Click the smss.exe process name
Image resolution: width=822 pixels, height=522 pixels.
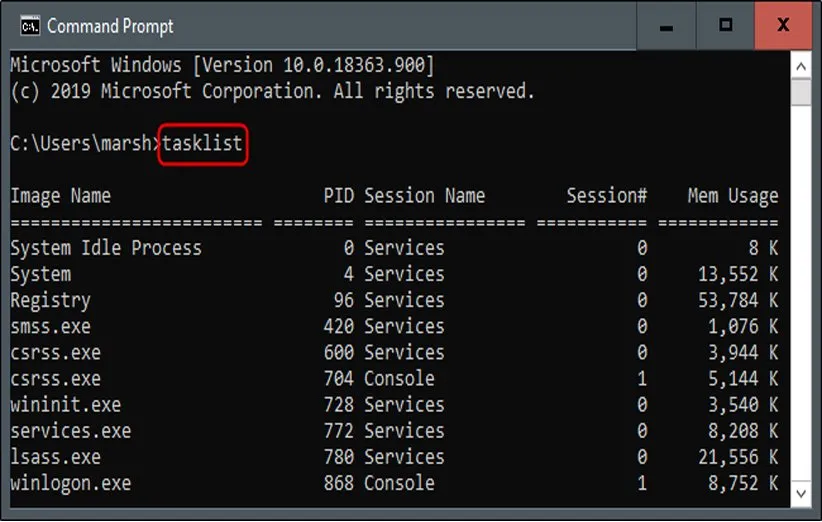(x=50, y=326)
